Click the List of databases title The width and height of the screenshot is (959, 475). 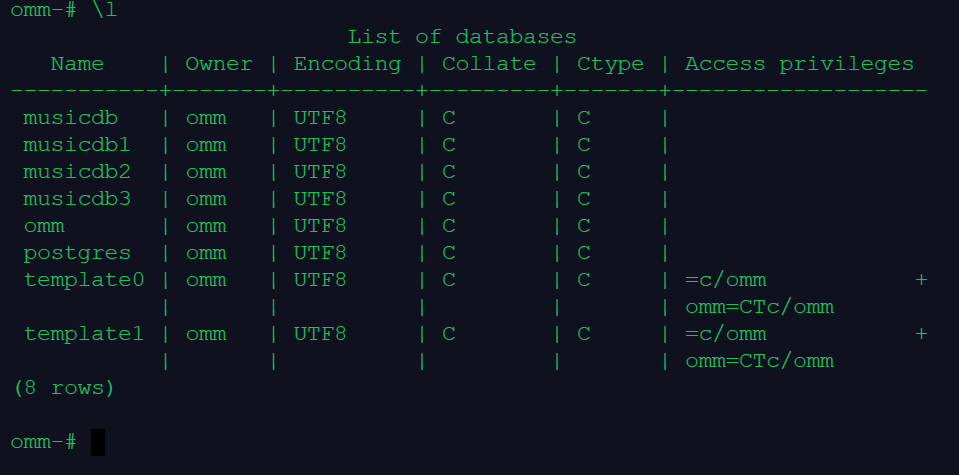tap(462, 37)
